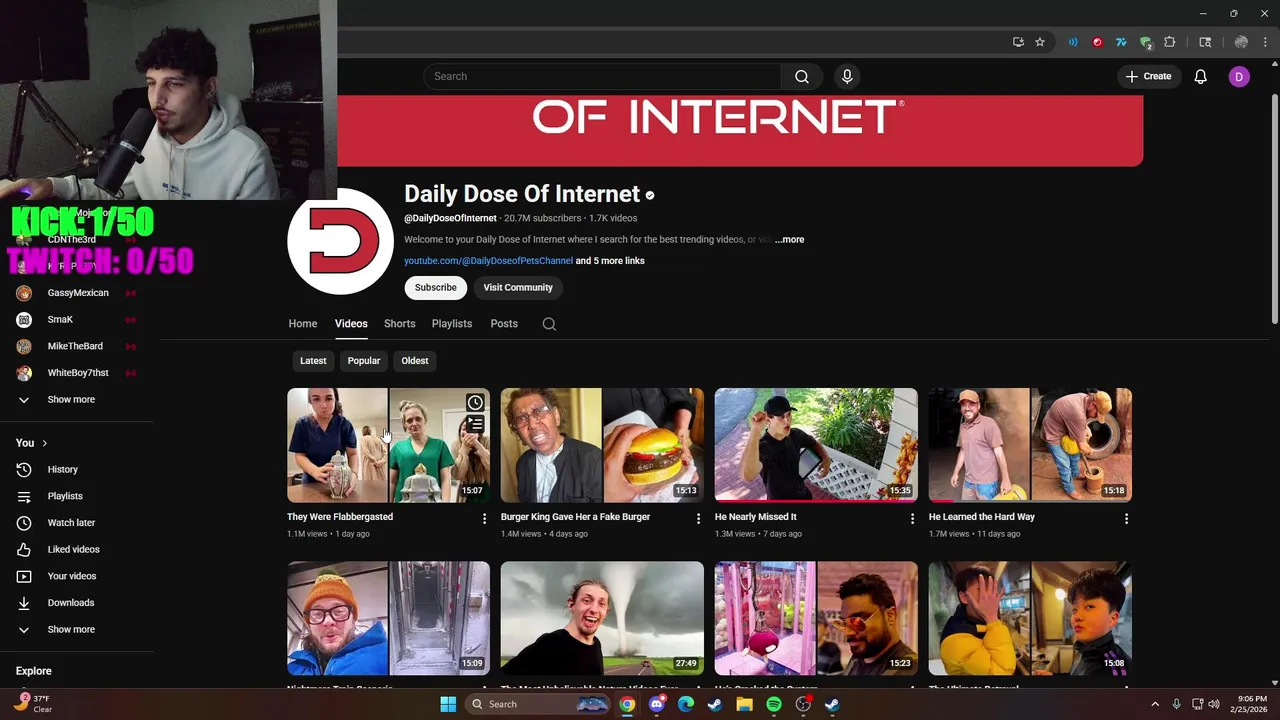1280x720 pixels.
Task: Open options menu for They Were Flabbergasted
Action: click(x=484, y=518)
